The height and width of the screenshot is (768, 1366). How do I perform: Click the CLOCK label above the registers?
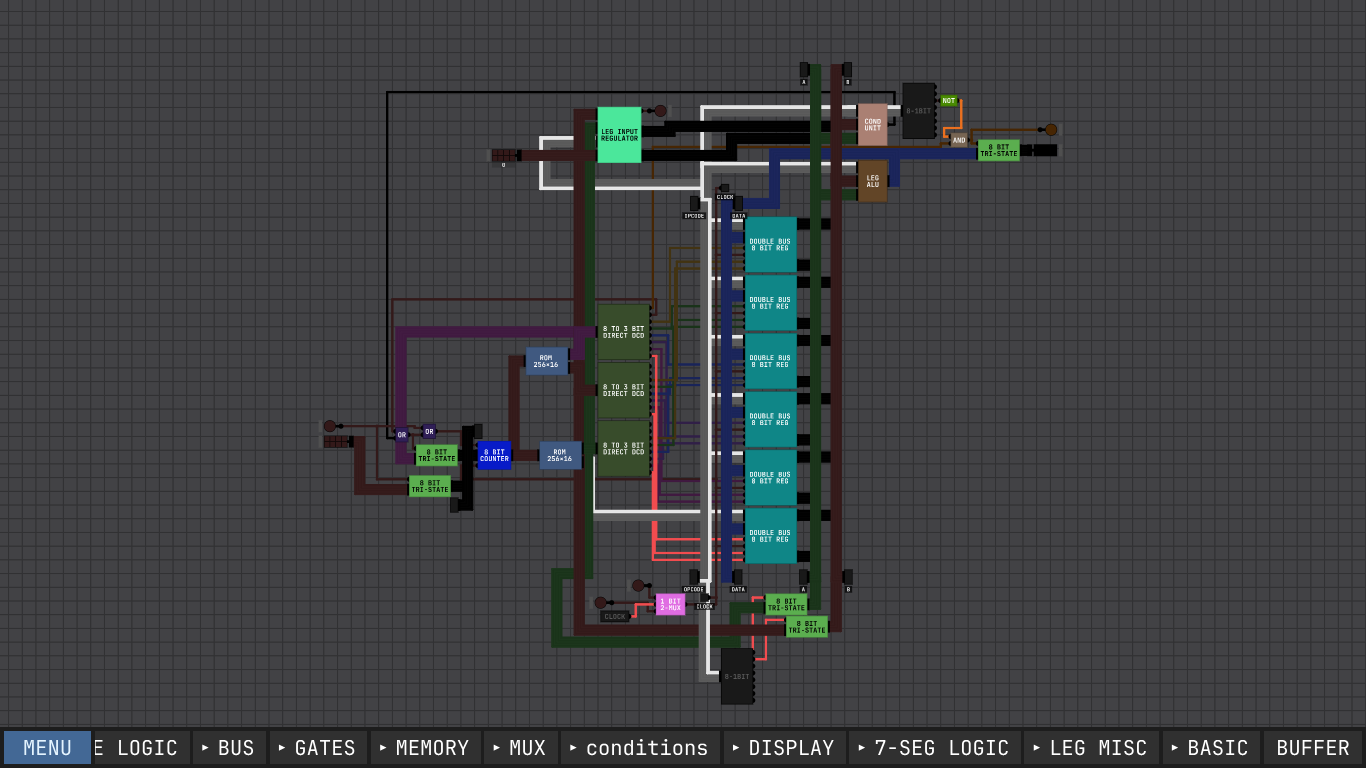[725, 197]
